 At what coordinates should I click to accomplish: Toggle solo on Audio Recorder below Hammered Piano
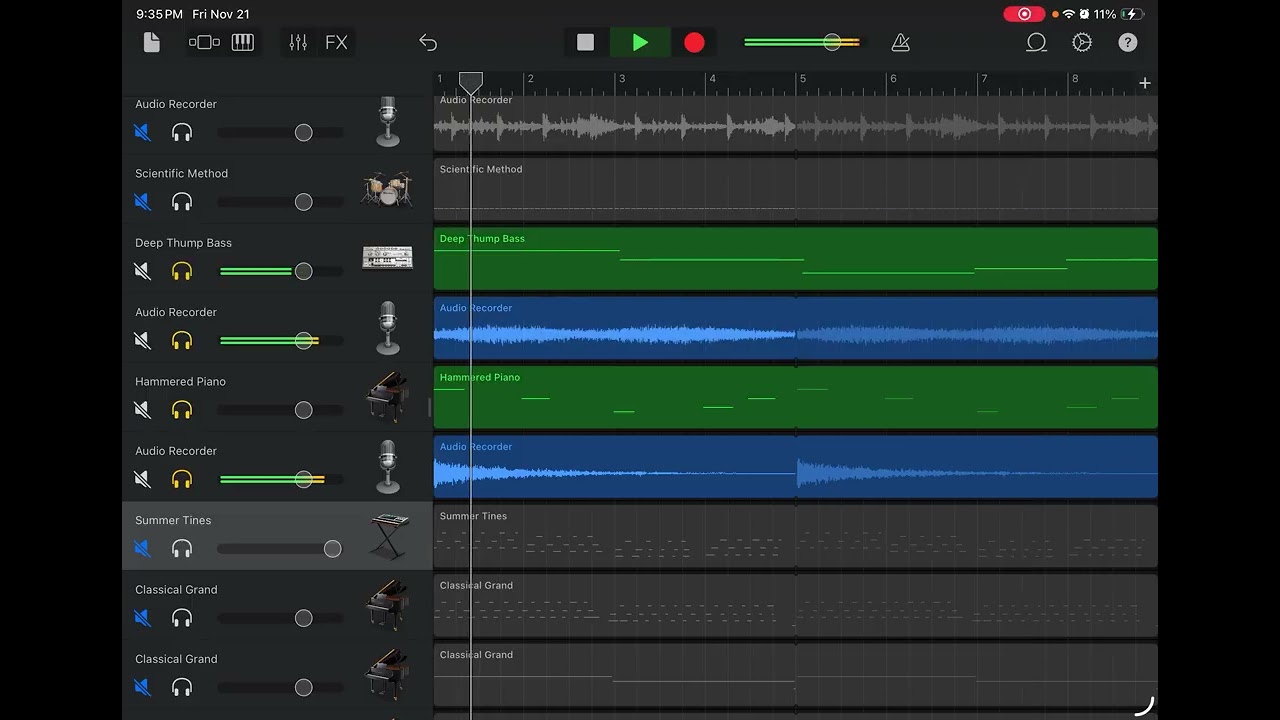point(182,480)
